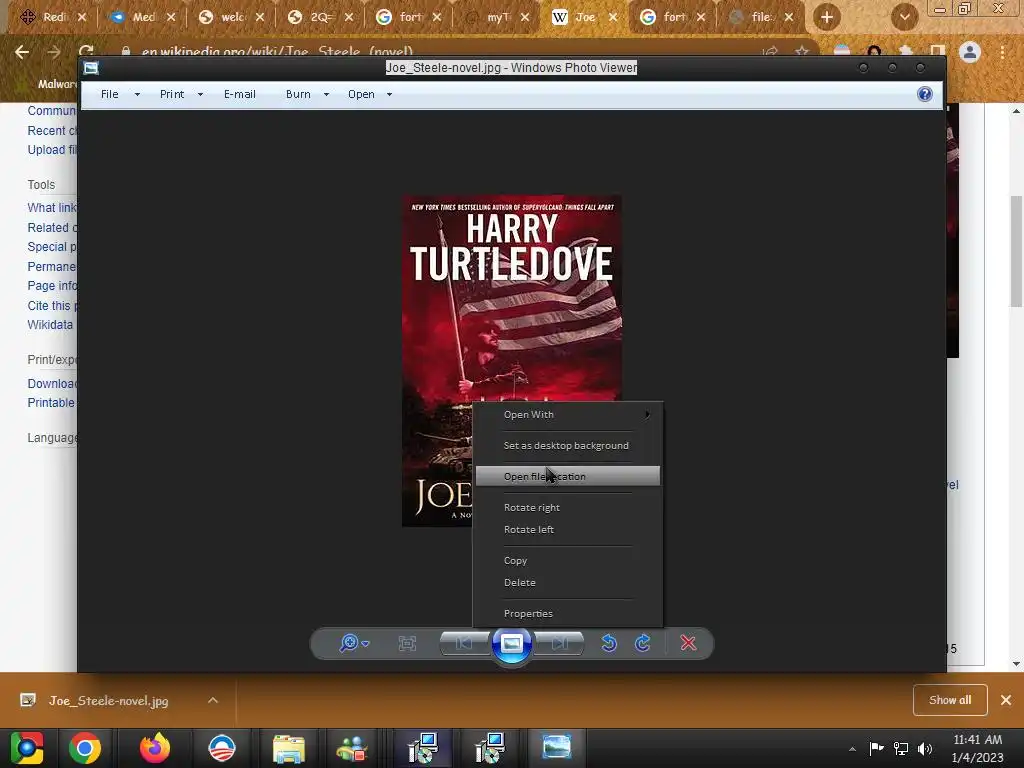This screenshot has height=768, width=1024.
Task: Switch to the Med browser tab
Action: click(x=143, y=17)
